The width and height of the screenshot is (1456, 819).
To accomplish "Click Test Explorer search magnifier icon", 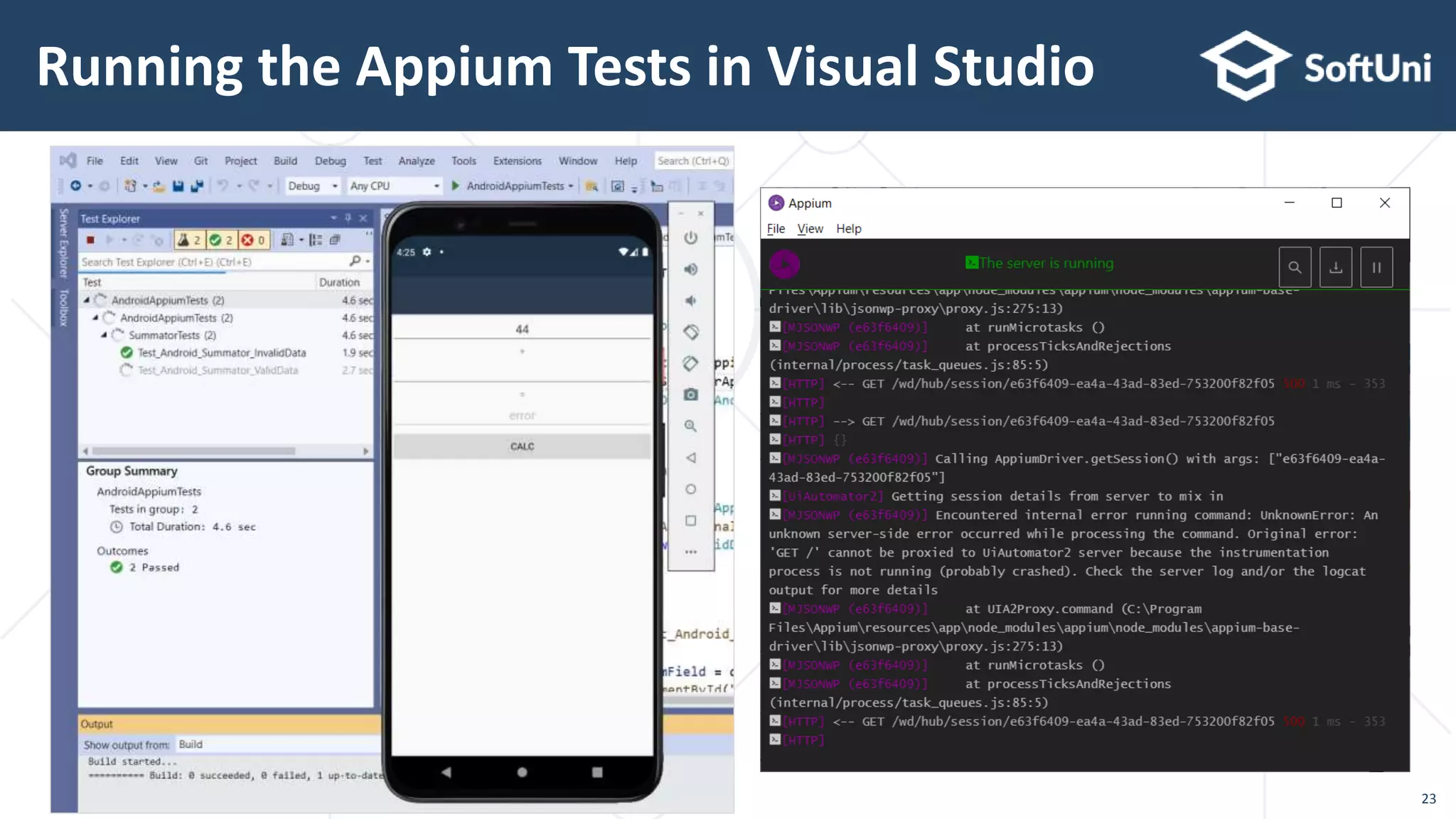I will tap(355, 261).
